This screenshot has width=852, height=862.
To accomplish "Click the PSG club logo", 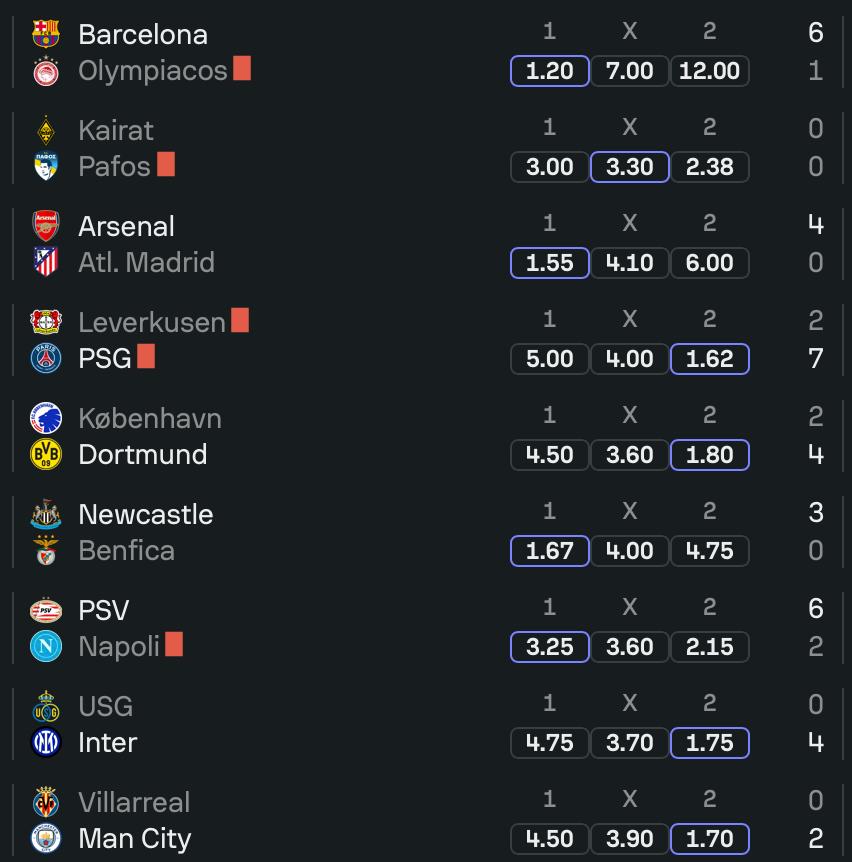I will [x=46, y=358].
